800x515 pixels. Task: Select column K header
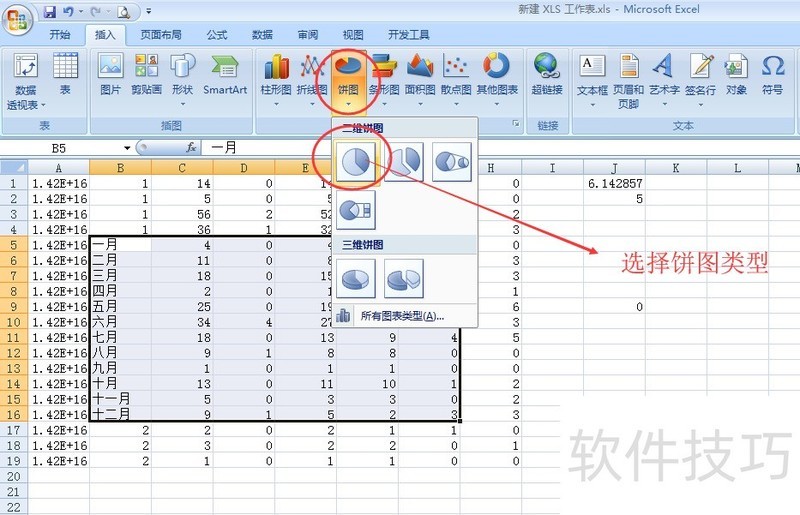[x=676, y=167]
